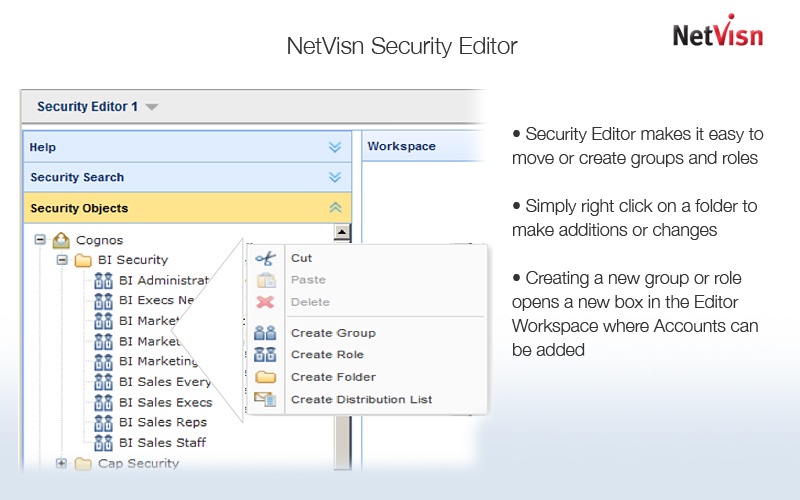Select the BI Sales Execs tree label
This screenshot has height=500, width=800.
[x=165, y=402]
